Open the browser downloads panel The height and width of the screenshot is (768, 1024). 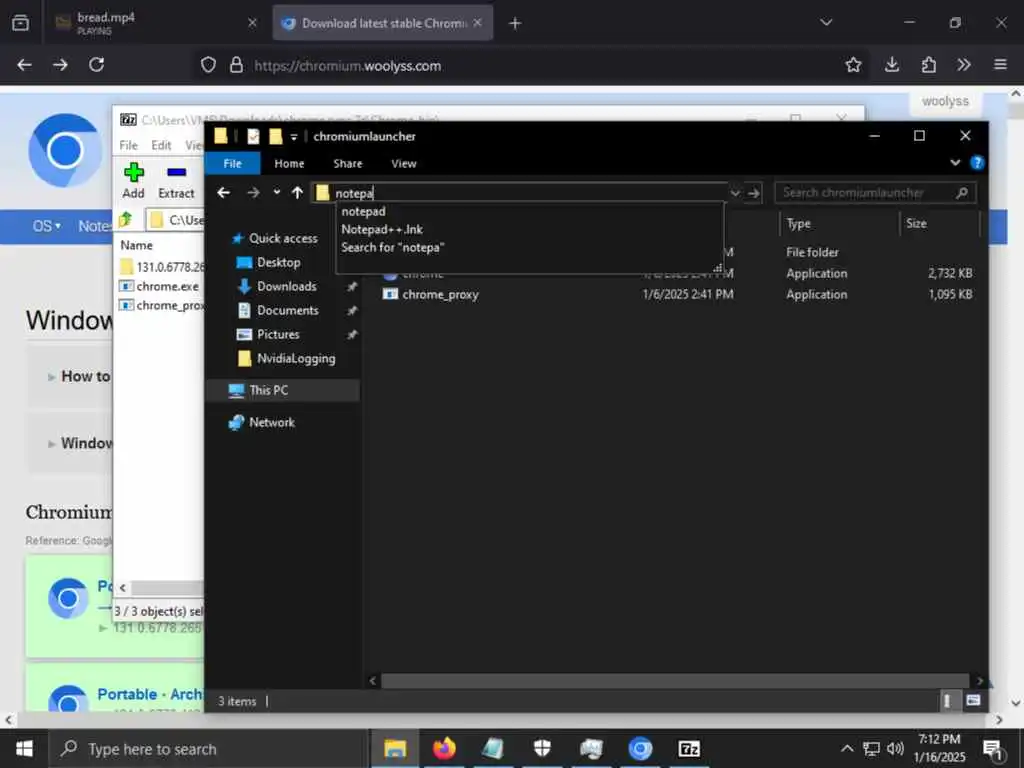tap(892, 65)
